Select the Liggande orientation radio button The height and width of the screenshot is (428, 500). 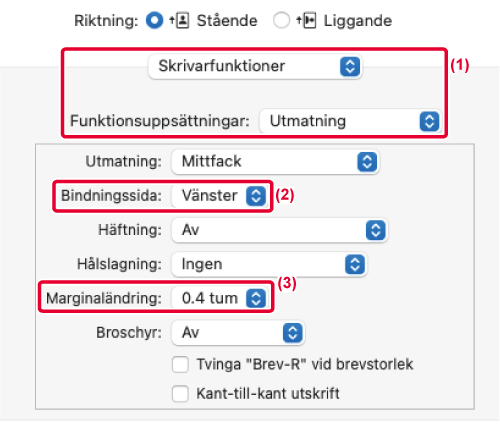point(281,20)
